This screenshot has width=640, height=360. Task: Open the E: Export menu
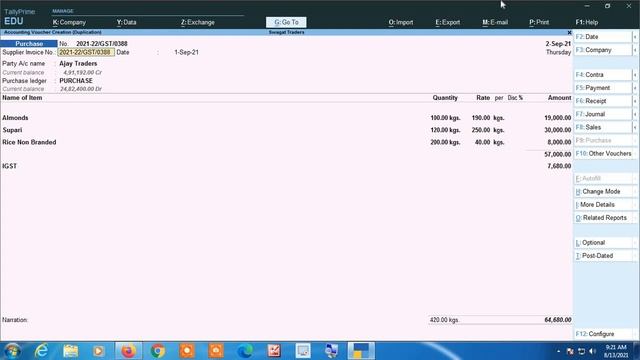coord(447,22)
